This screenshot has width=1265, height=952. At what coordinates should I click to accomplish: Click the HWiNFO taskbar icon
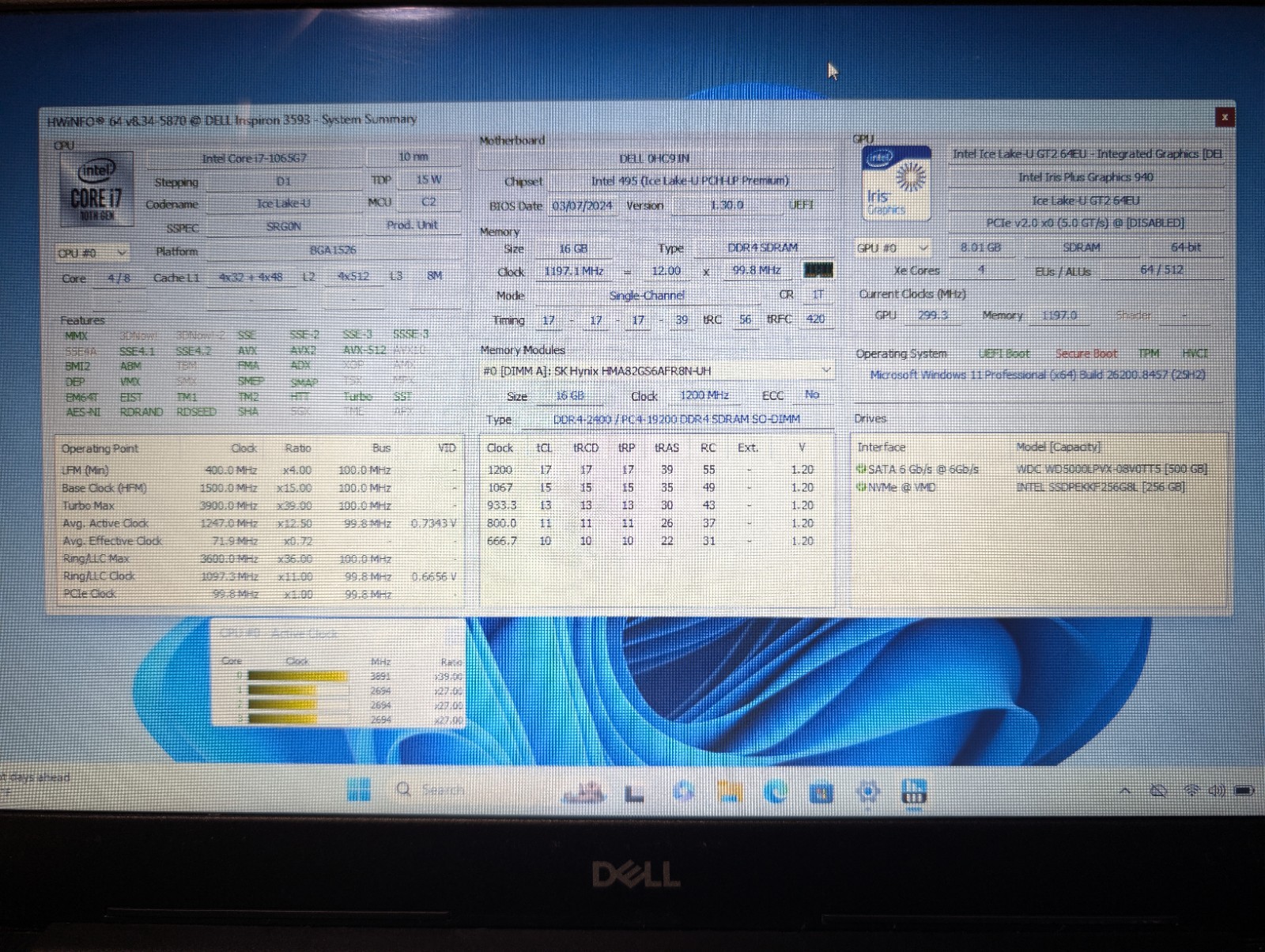click(x=914, y=791)
